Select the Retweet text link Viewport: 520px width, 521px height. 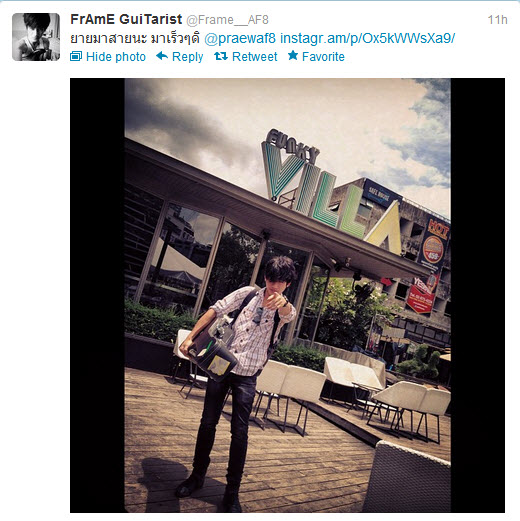[255, 57]
